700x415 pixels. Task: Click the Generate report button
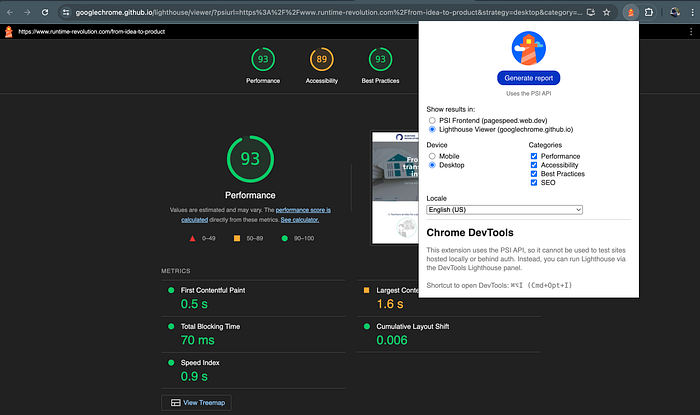tap(529, 78)
